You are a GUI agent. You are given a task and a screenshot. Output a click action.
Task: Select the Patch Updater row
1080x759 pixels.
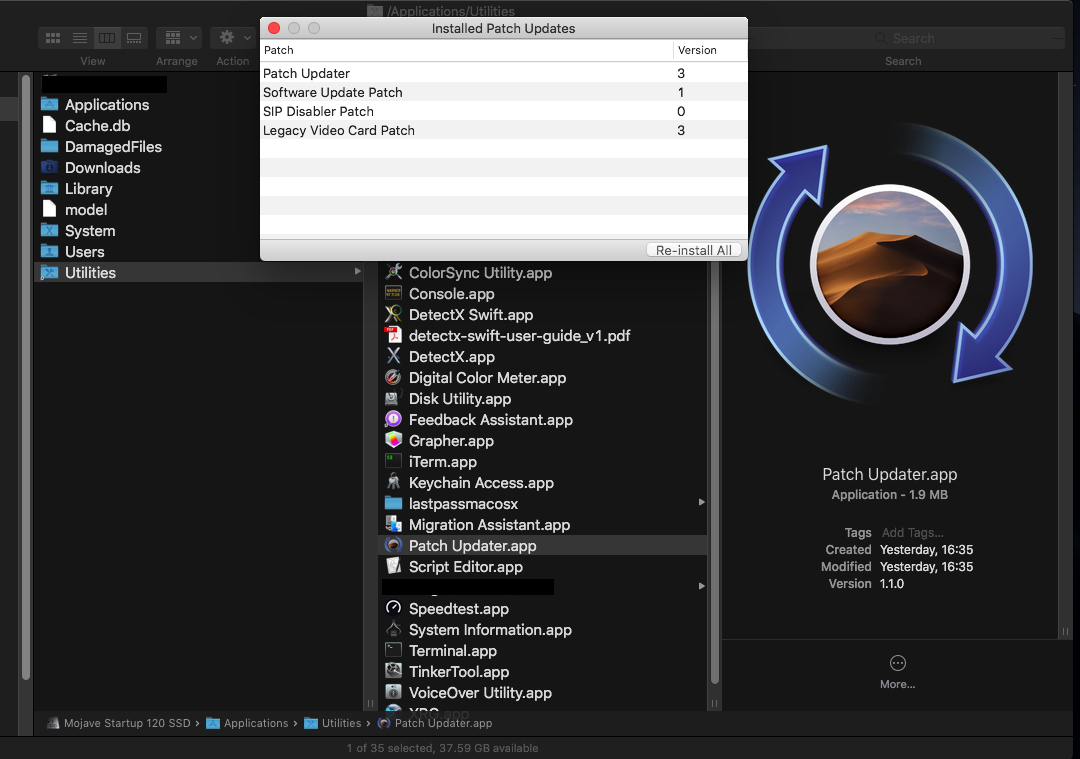503,73
